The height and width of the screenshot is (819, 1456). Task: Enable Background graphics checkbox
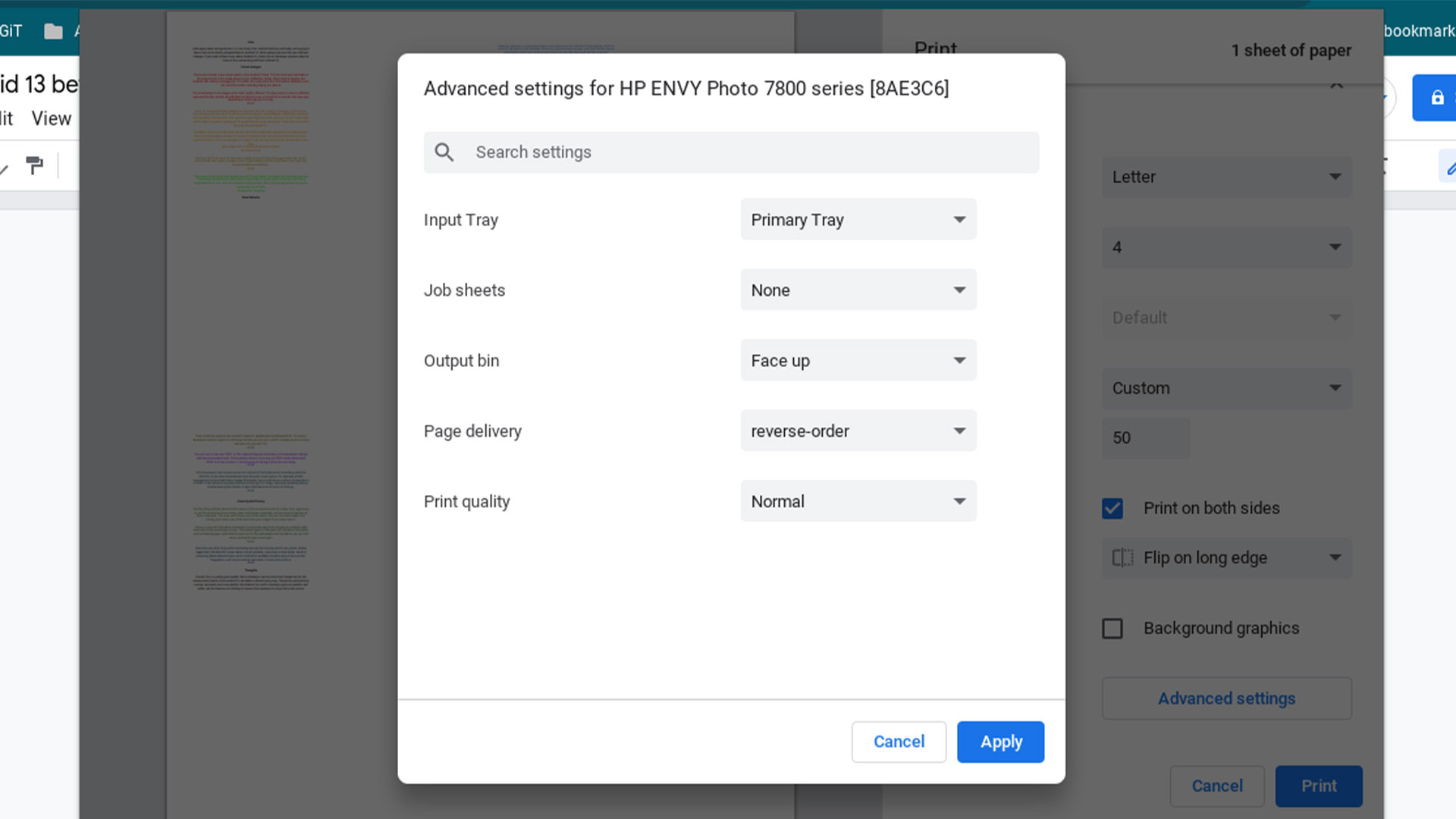(x=1112, y=629)
